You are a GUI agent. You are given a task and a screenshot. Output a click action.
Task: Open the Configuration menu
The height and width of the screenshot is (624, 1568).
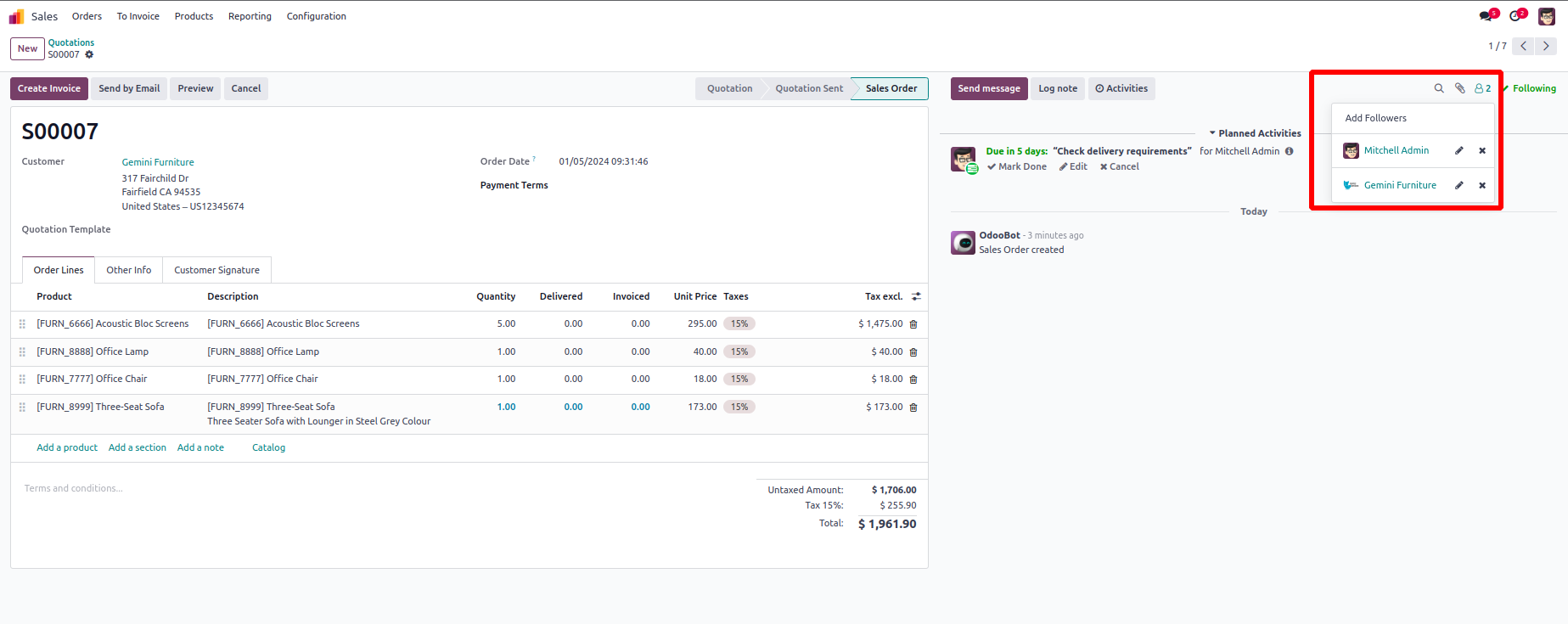pos(317,16)
